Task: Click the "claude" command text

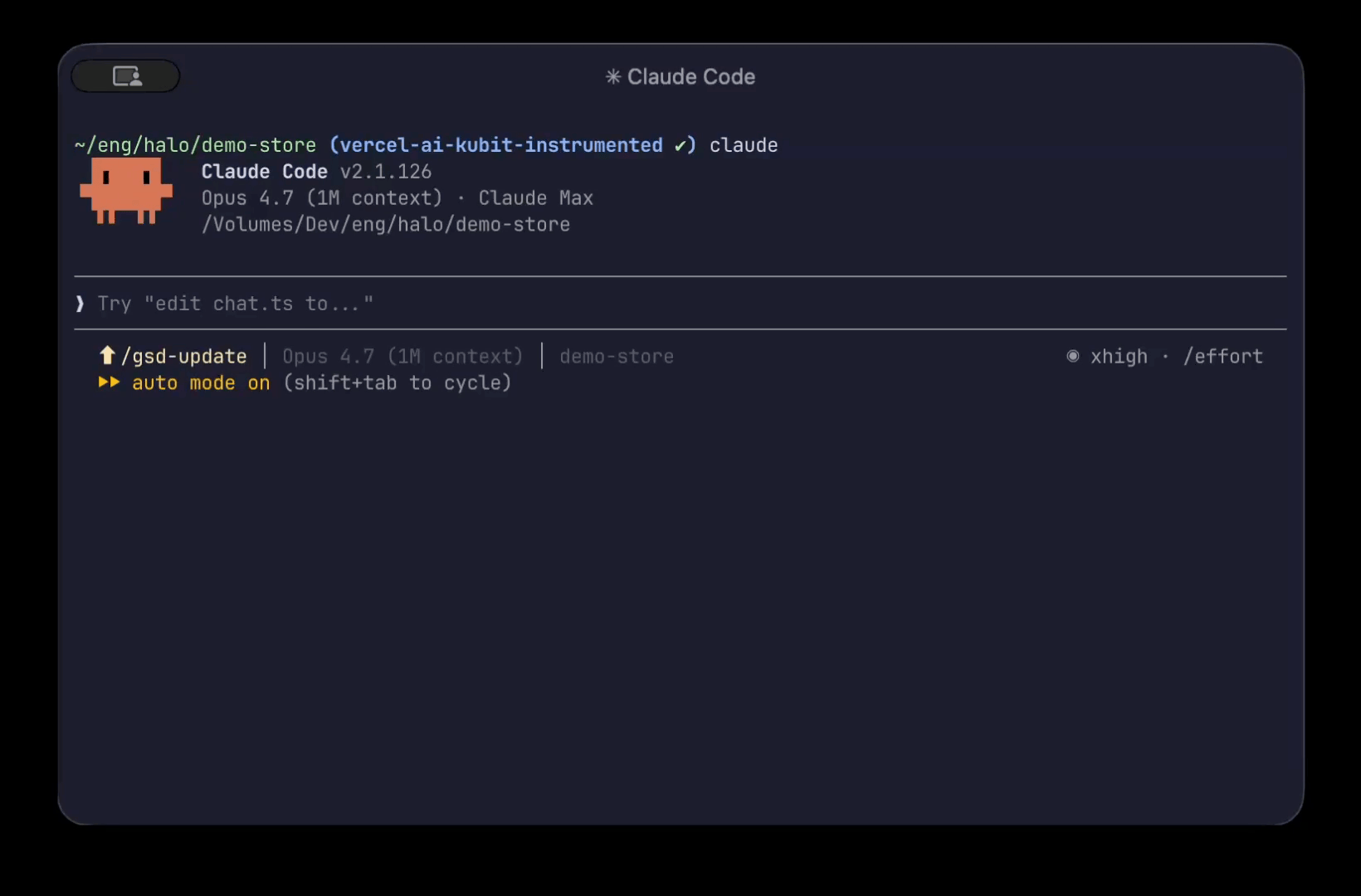Action: point(744,145)
